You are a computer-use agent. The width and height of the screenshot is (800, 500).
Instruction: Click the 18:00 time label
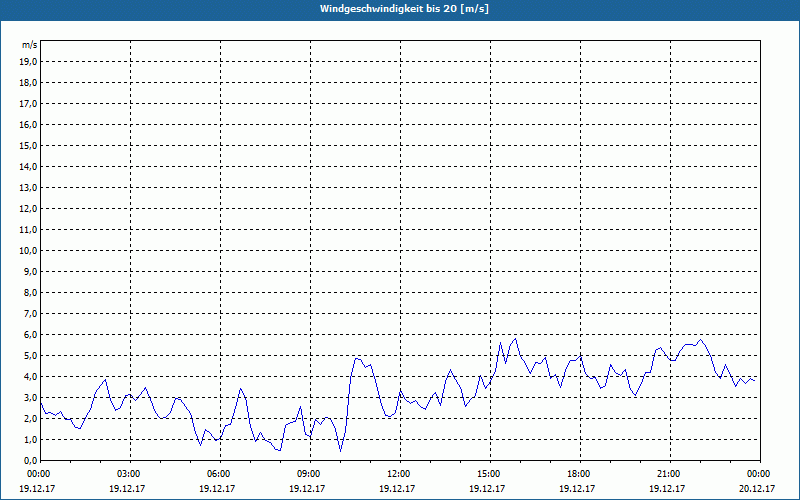pos(581,474)
